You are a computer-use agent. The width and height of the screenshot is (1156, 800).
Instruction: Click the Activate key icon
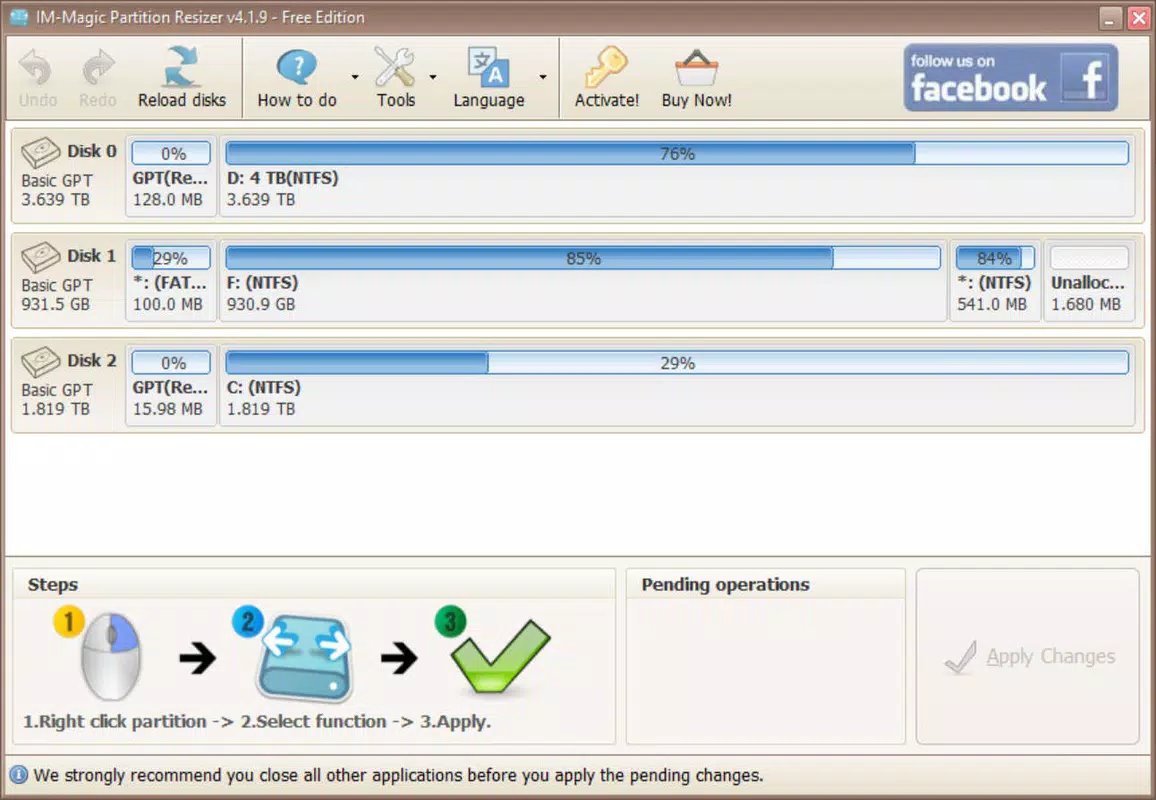(606, 67)
